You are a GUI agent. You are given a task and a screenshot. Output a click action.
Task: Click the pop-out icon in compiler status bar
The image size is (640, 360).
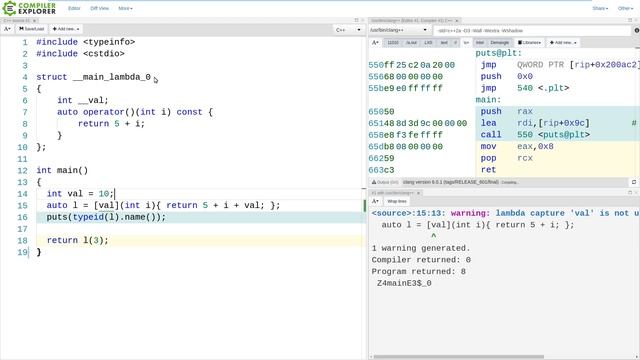coord(634,182)
